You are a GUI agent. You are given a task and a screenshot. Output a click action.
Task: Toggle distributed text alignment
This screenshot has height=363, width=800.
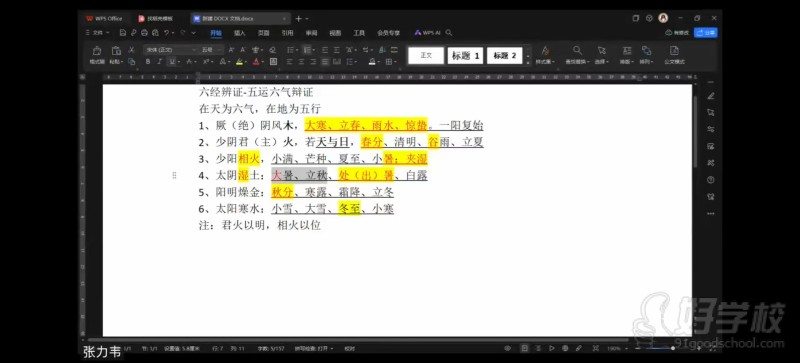pyautogui.click(x=337, y=62)
